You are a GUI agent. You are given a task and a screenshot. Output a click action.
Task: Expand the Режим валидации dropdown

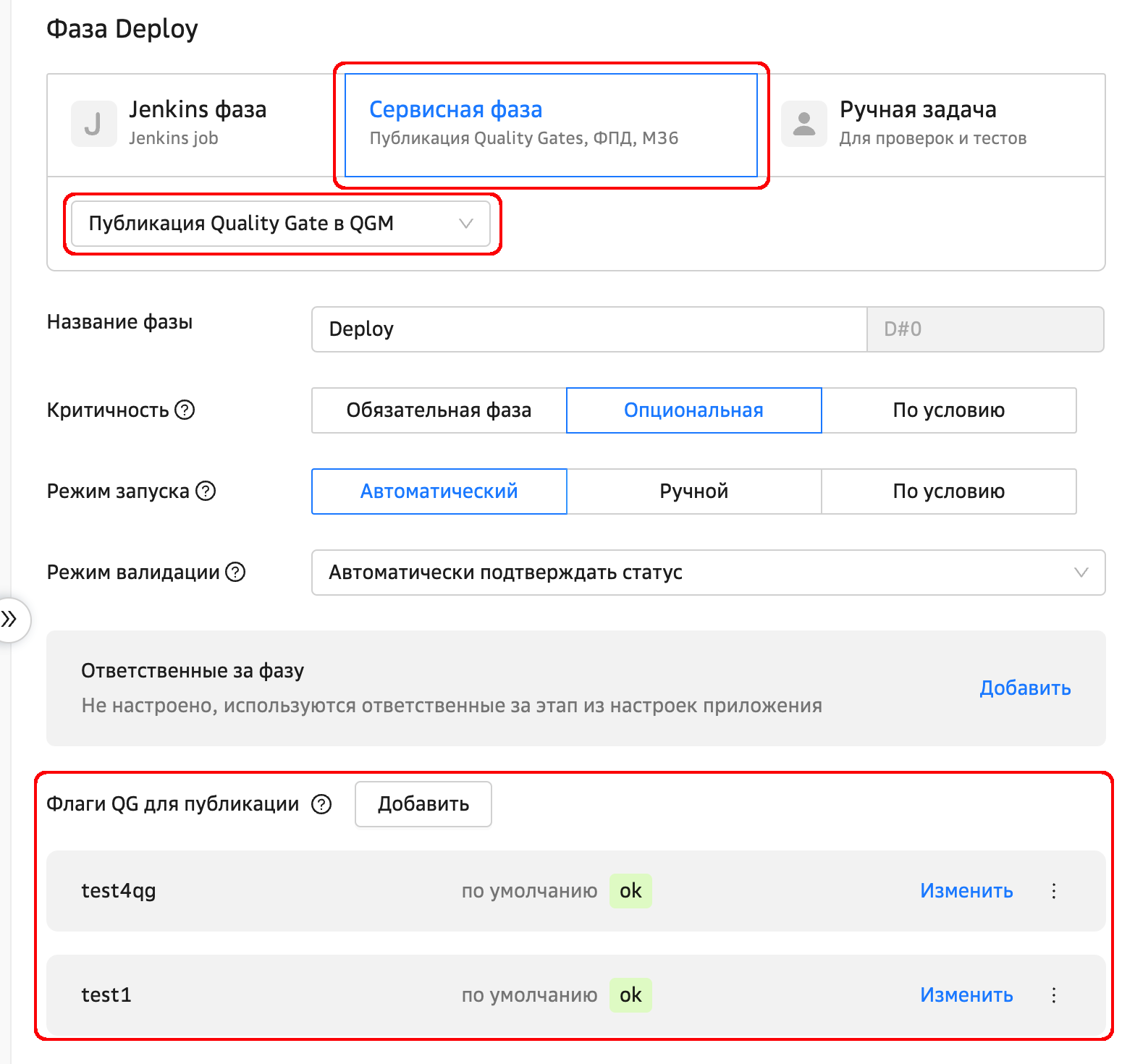tap(708, 573)
